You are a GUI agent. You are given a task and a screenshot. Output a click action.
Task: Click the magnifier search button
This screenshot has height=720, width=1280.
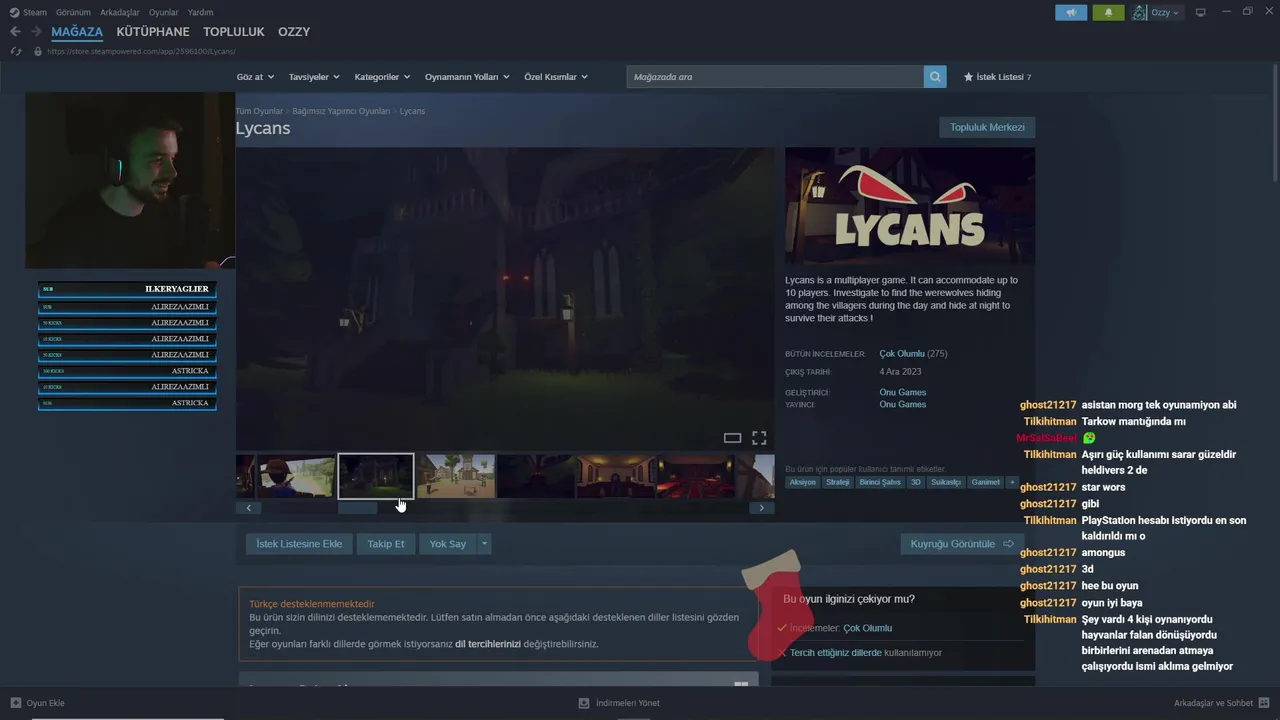click(x=935, y=77)
